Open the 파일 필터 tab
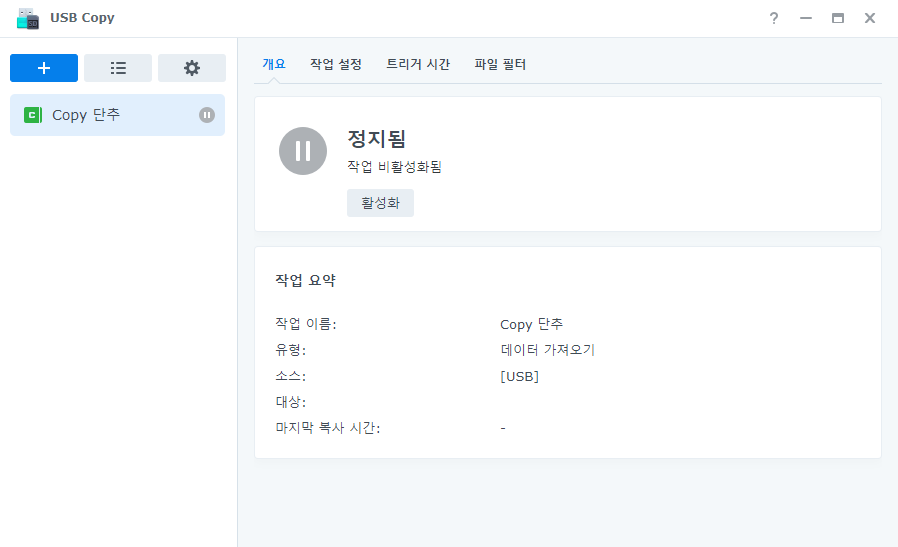The height and width of the screenshot is (547, 898). coord(500,64)
